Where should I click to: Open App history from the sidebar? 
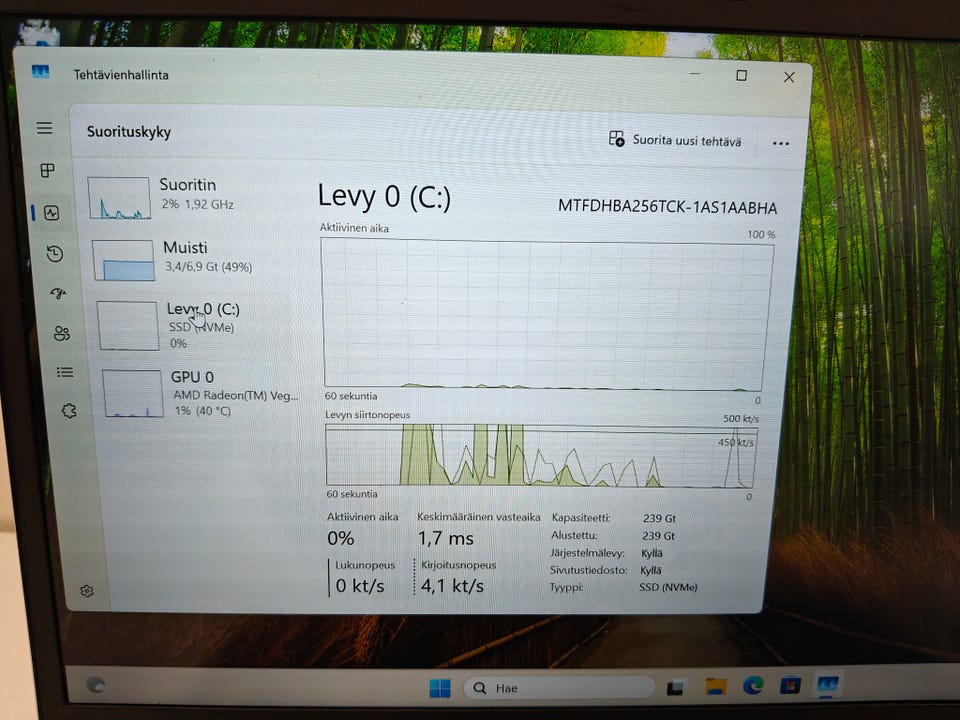pos(55,253)
